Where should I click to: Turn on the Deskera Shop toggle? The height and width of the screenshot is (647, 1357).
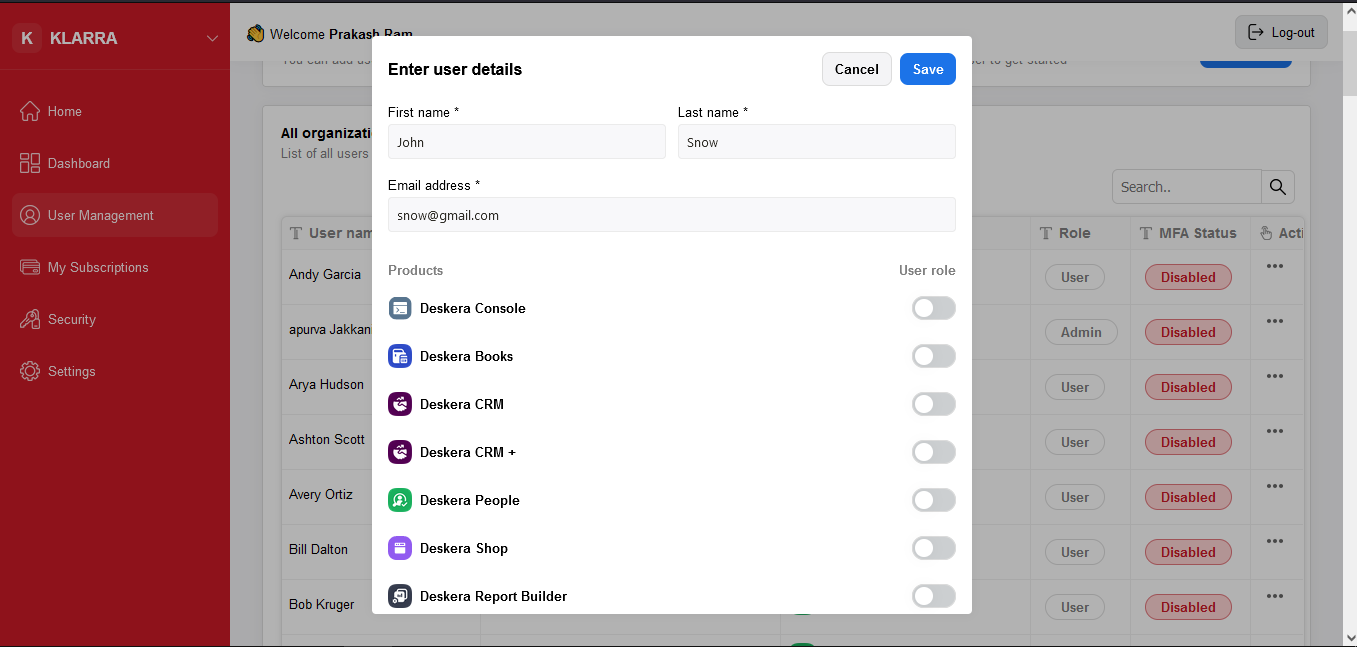[934, 548]
